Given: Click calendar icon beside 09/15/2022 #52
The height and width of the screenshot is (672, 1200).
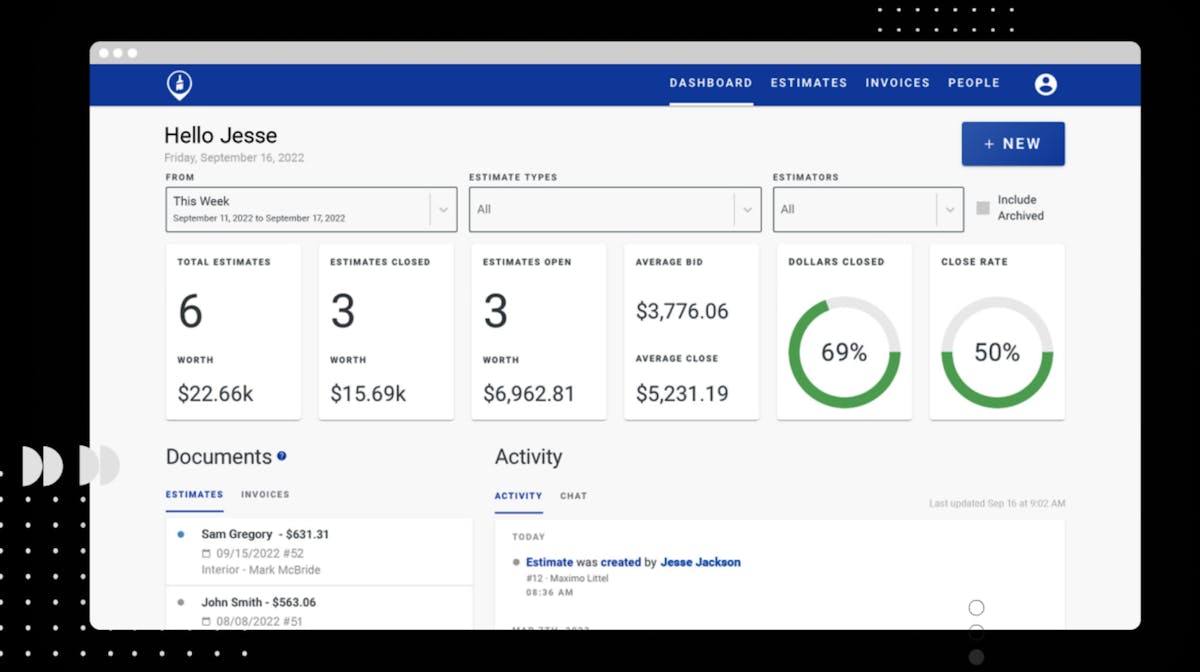Looking at the screenshot, I should click(x=206, y=553).
